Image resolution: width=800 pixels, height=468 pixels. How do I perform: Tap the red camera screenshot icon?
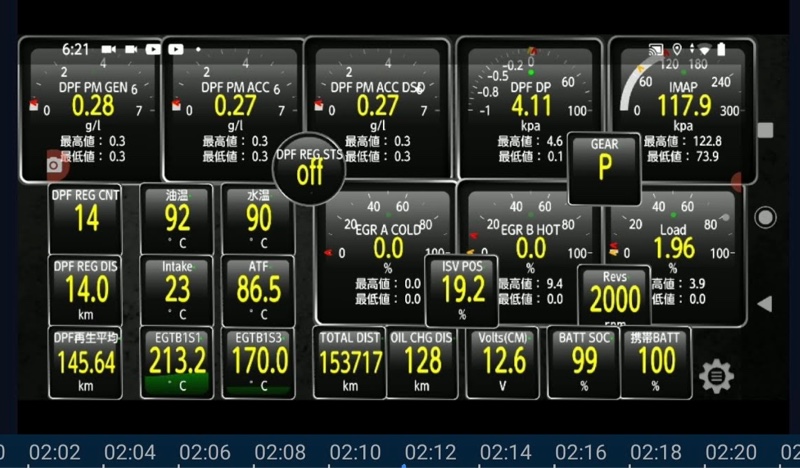[x=56, y=165]
